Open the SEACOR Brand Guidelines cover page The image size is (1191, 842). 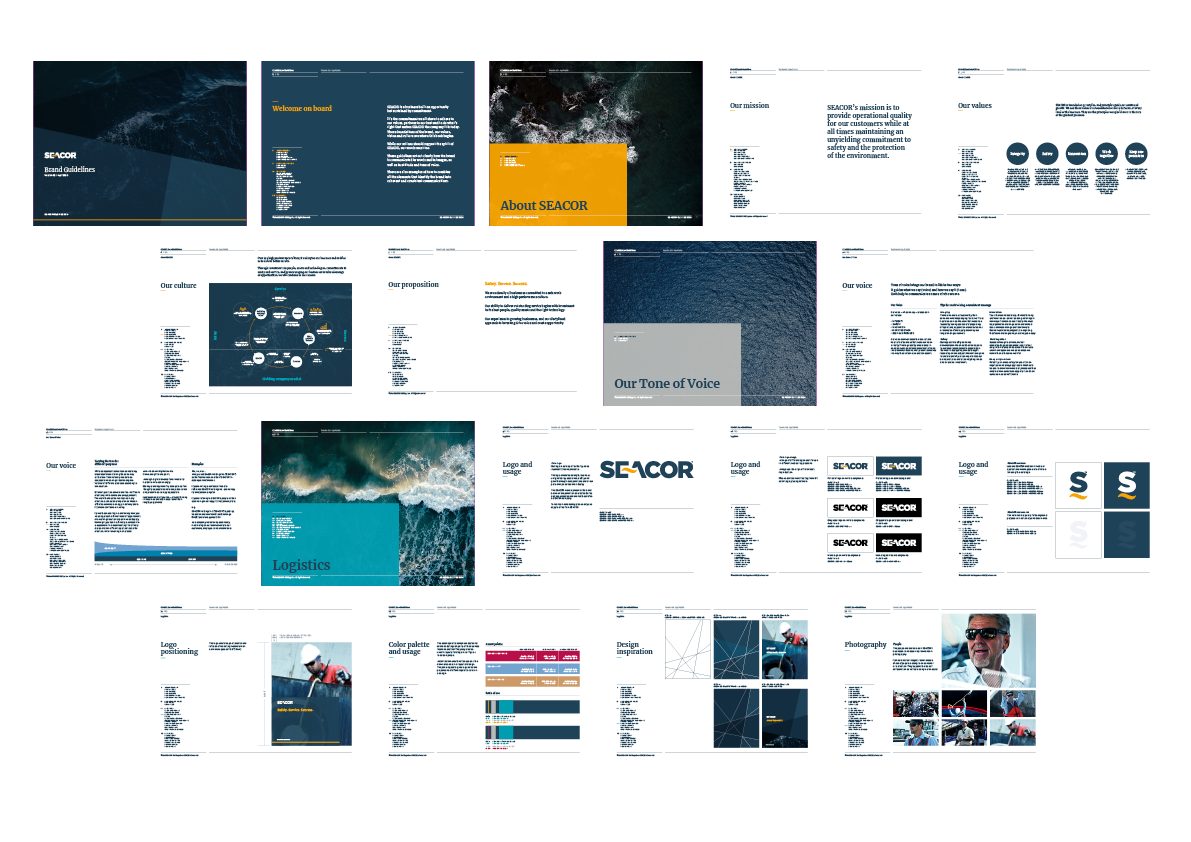click(140, 143)
